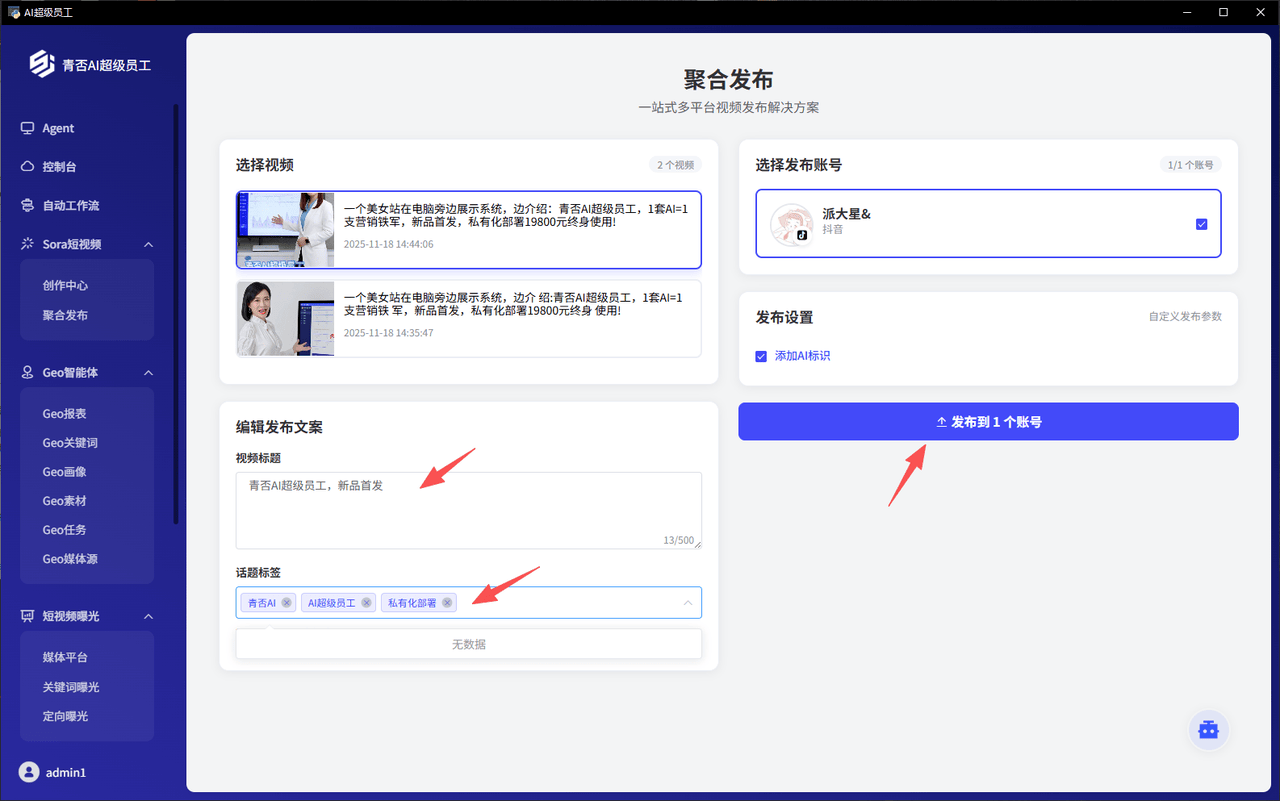
Task: Click the 控制台 cloud icon
Action: tap(28, 167)
